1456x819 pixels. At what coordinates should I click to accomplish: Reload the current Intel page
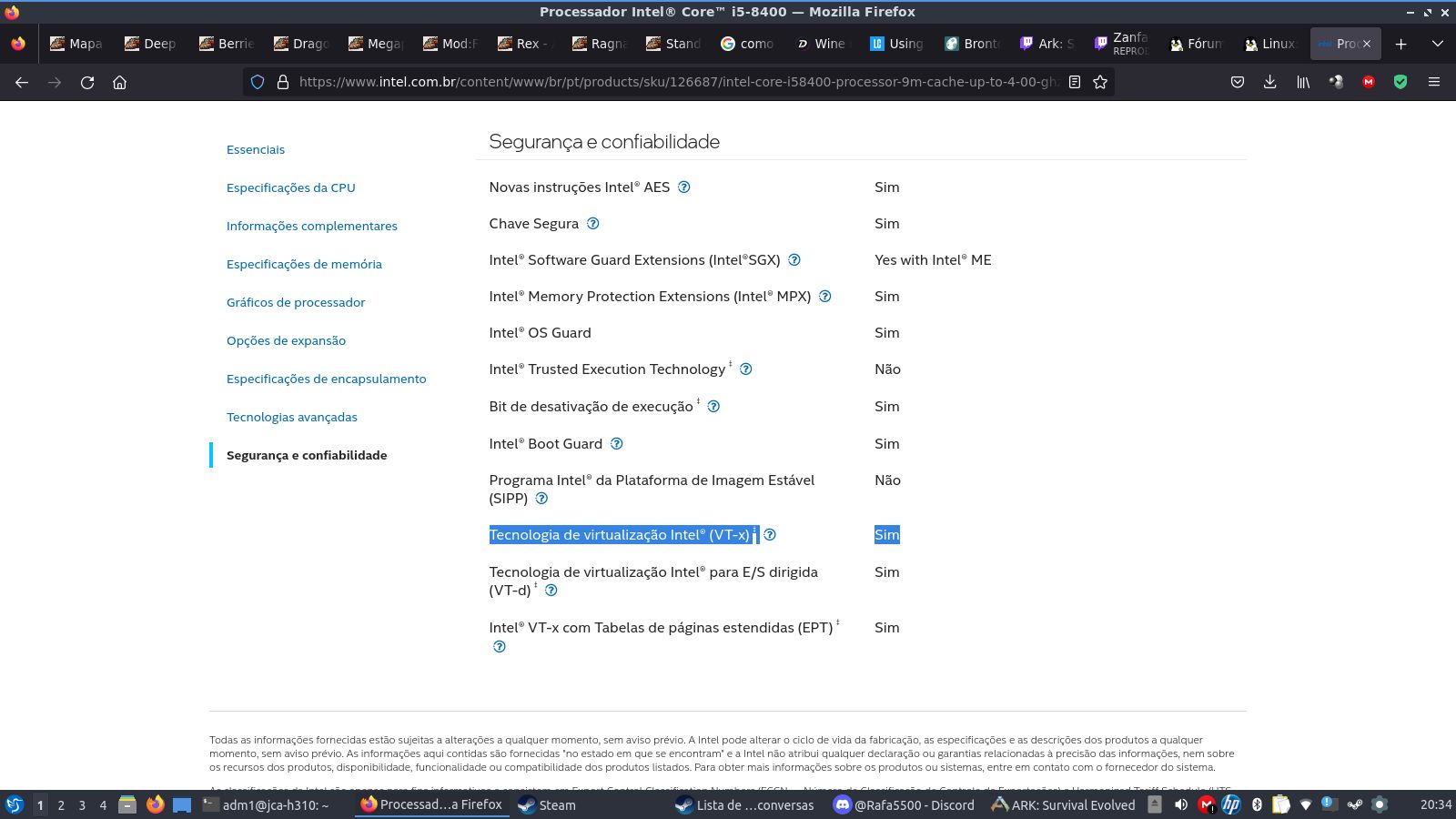coord(87,82)
